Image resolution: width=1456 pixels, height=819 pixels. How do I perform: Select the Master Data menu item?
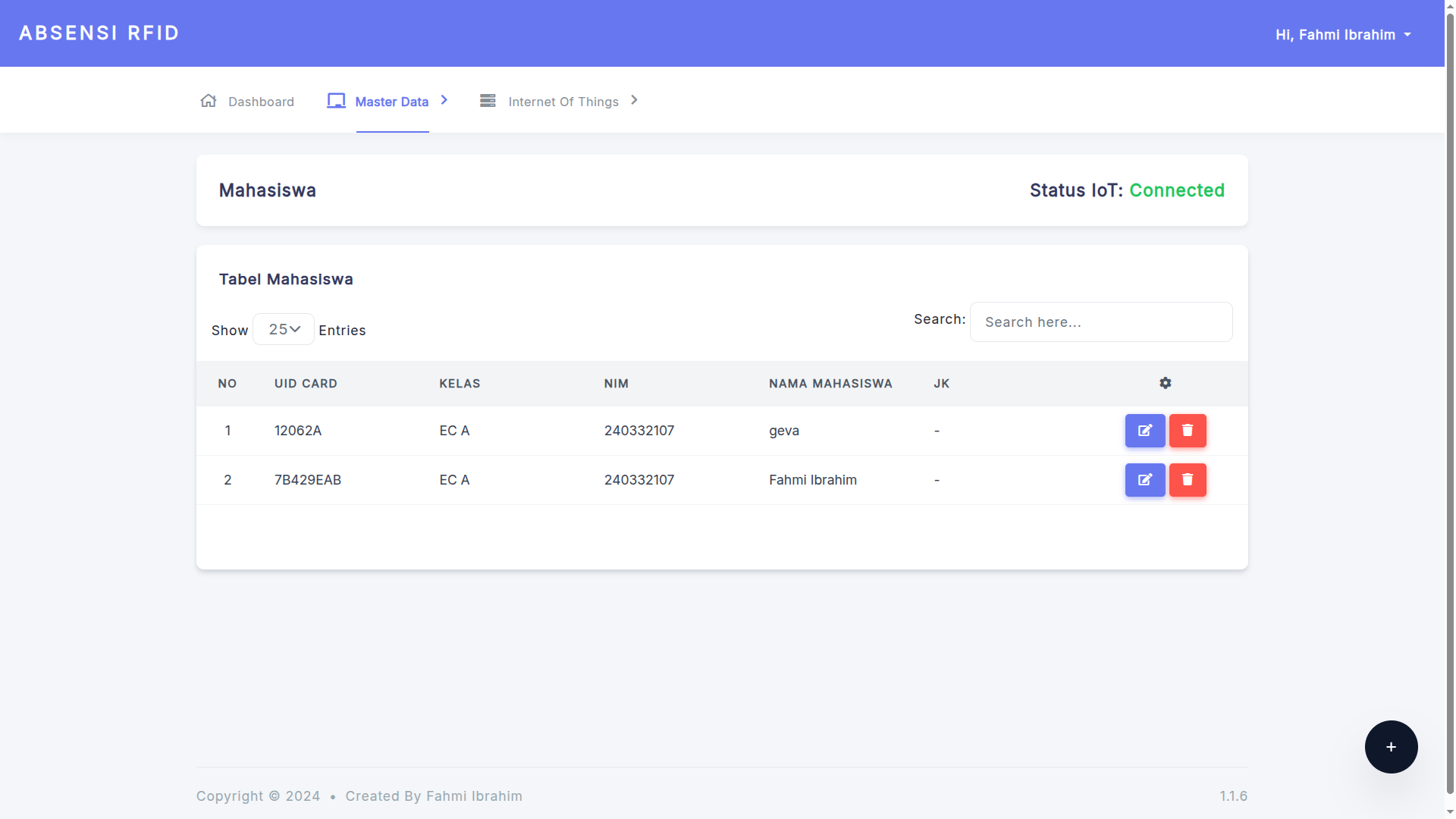tap(391, 102)
